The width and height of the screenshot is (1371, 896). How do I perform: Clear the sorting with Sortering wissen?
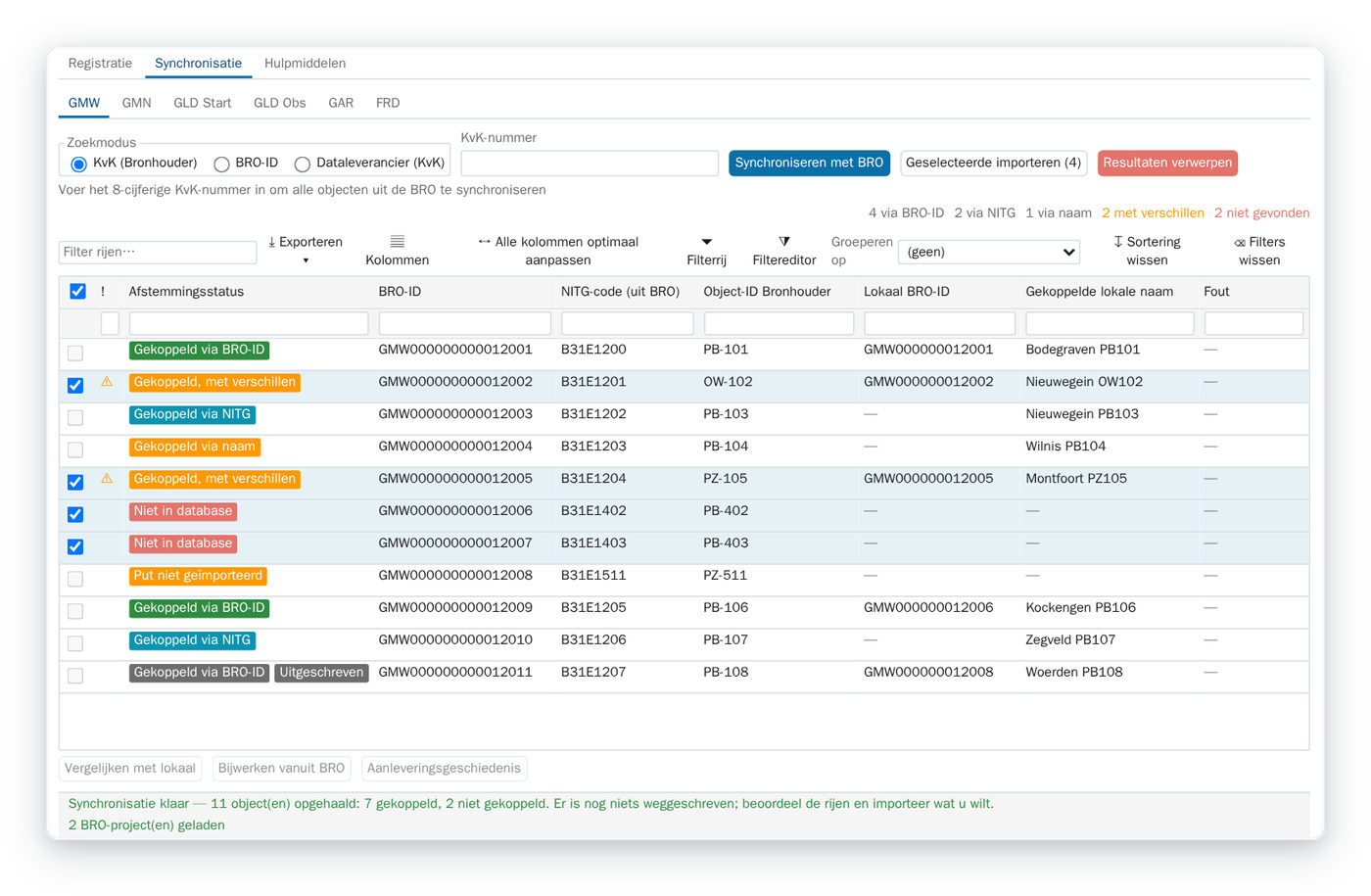click(x=1147, y=251)
